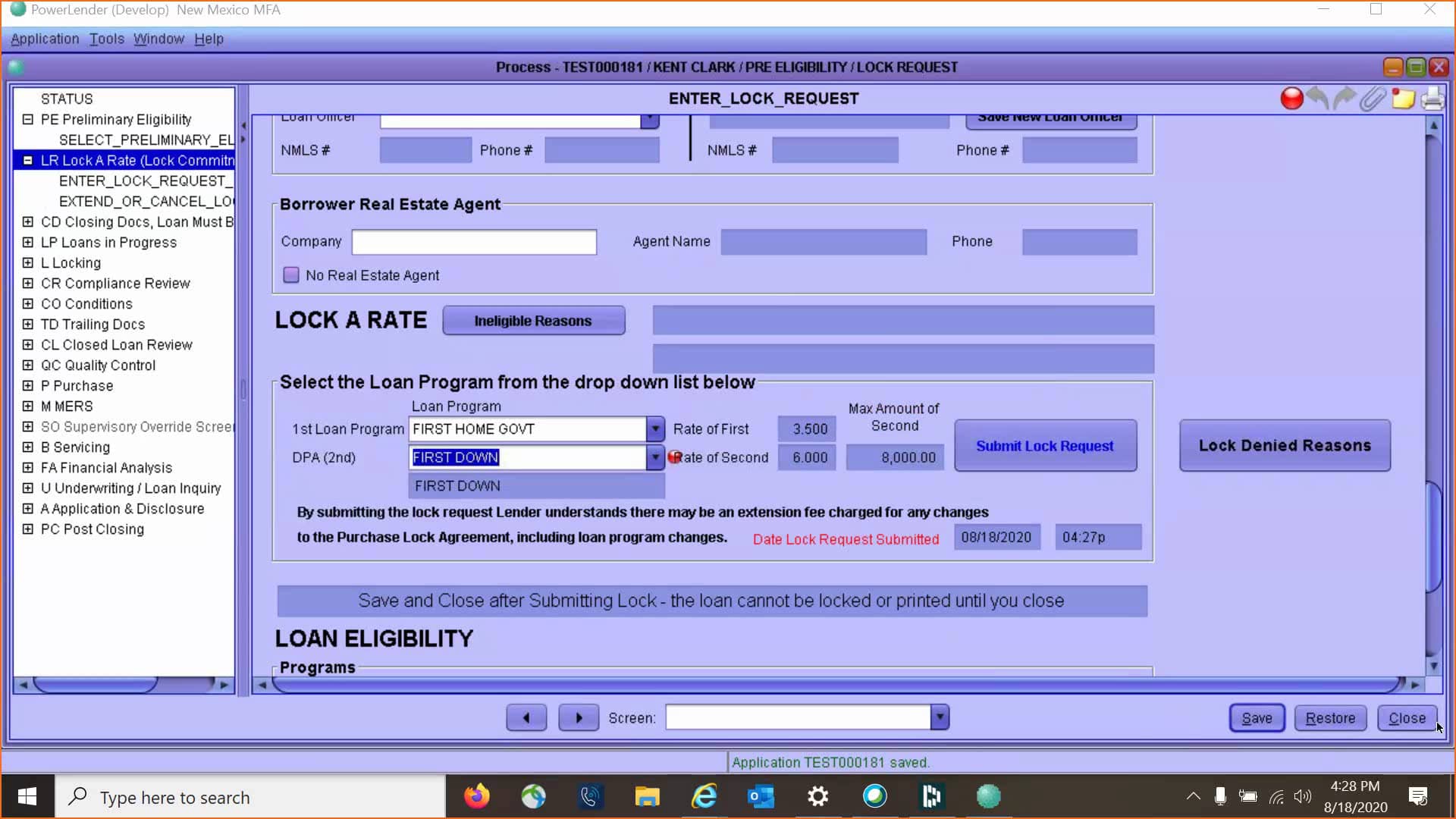
Task: Click the Lock Denied Reasons button
Action: (1284, 446)
